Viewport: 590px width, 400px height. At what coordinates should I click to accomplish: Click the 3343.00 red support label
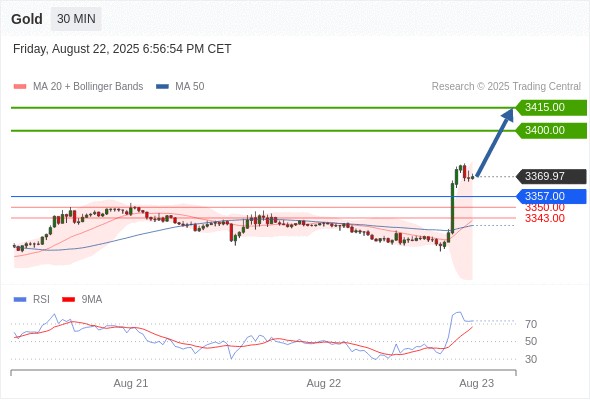click(x=545, y=218)
